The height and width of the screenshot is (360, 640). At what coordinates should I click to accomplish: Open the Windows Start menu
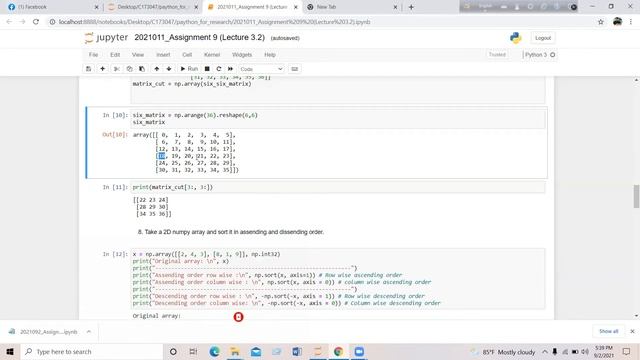[x=10, y=351]
